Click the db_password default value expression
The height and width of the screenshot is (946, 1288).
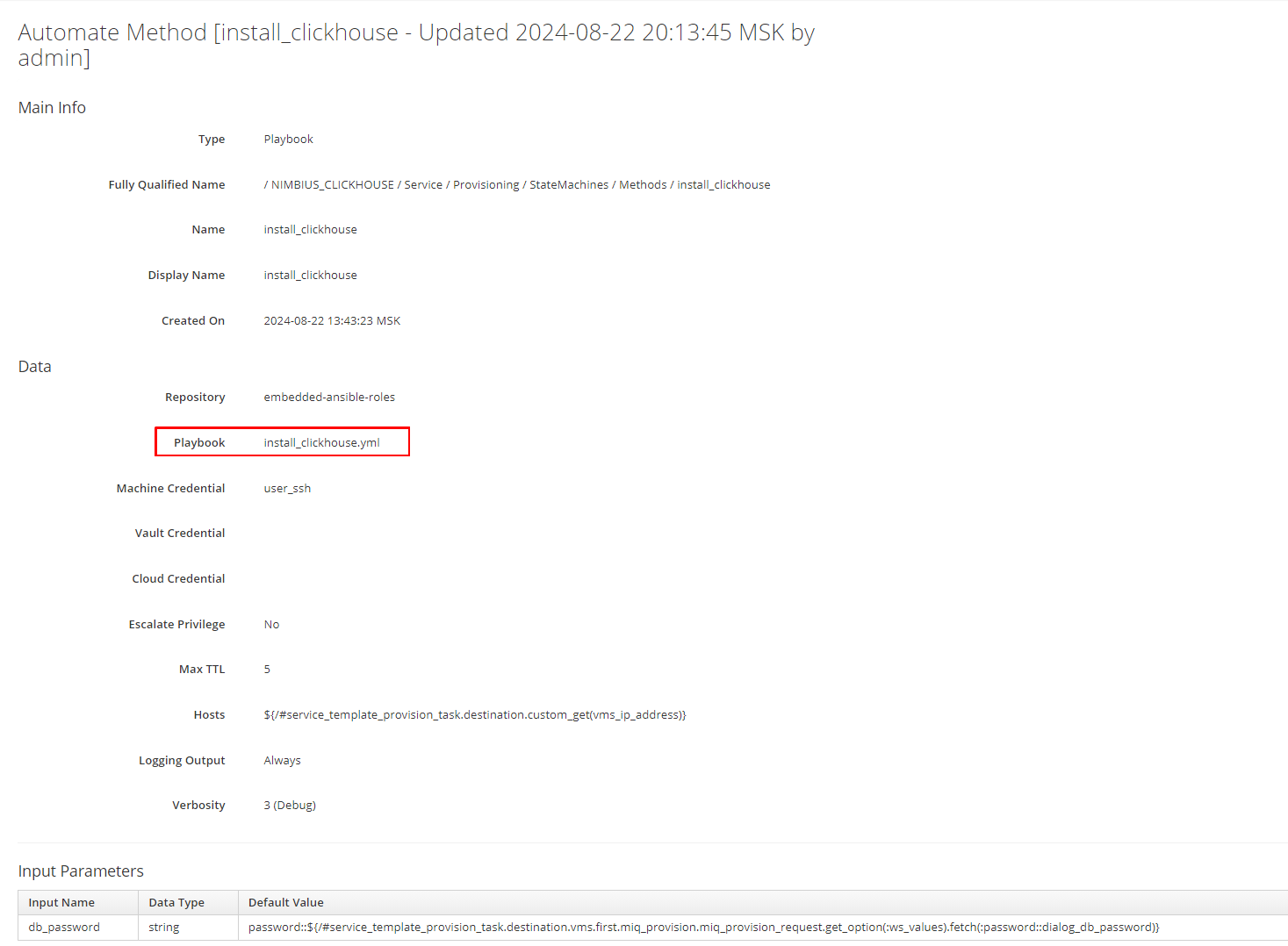click(x=703, y=928)
